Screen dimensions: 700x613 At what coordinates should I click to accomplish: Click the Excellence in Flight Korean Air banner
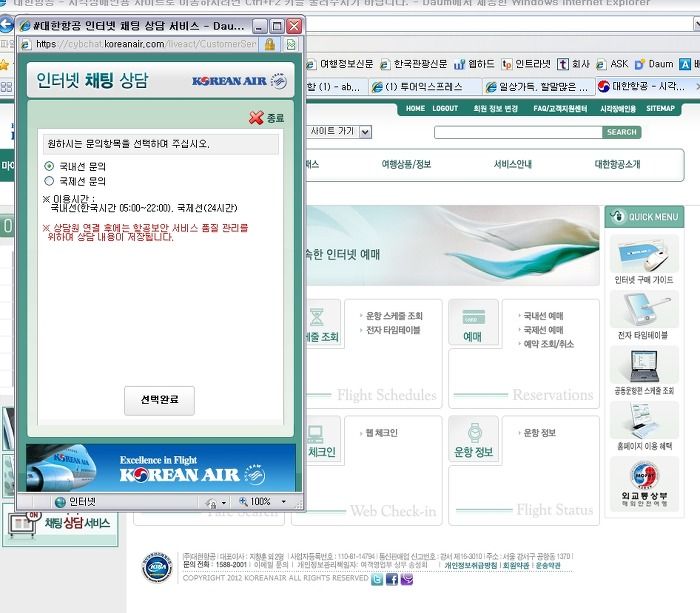pyautogui.click(x=161, y=467)
